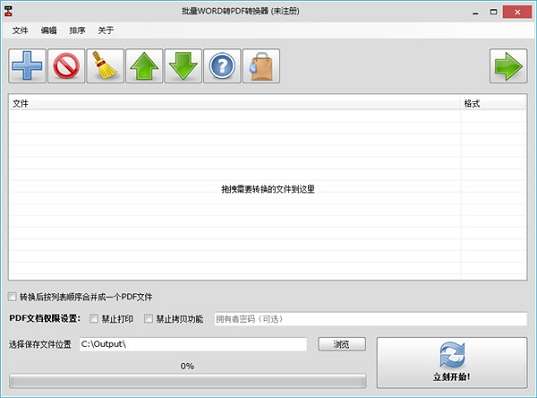Click the red remove file icon

pos(66,66)
